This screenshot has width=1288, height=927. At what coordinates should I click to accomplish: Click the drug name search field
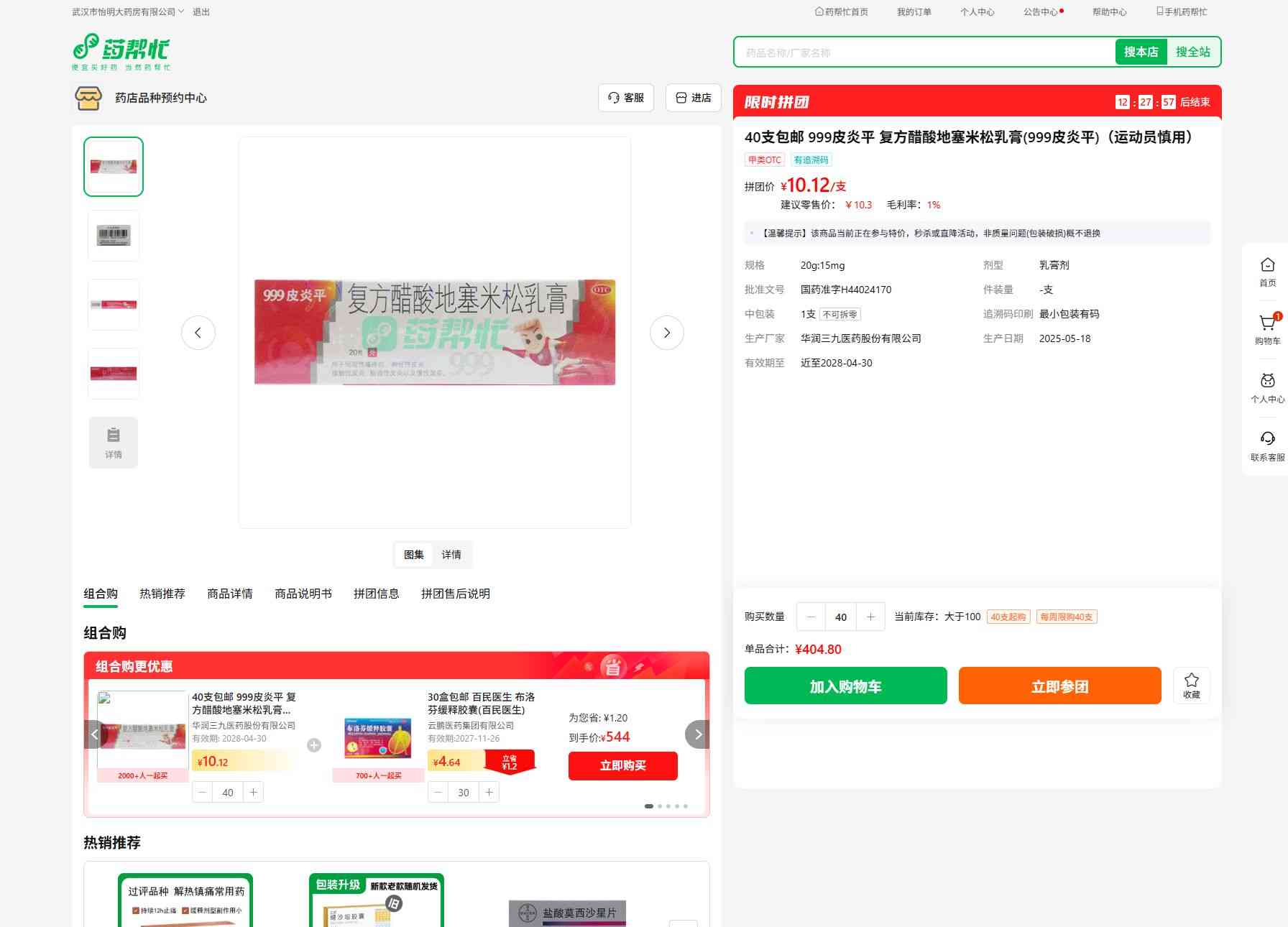[x=924, y=52]
